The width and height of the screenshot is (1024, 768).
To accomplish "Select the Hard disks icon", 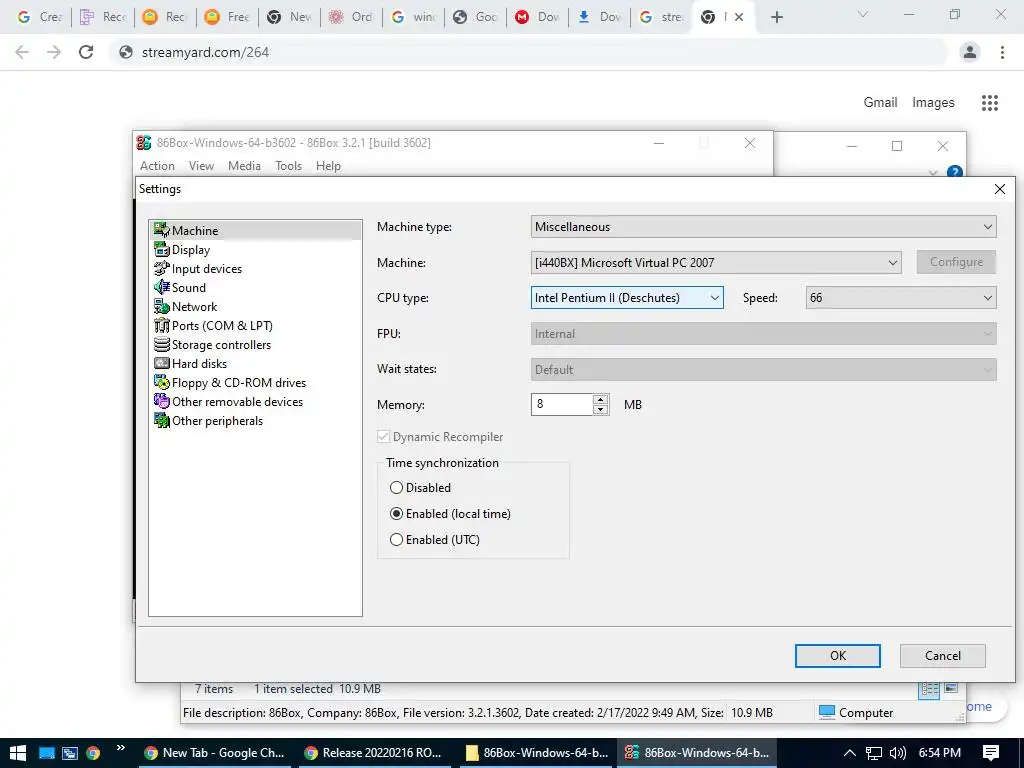I will (161, 363).
